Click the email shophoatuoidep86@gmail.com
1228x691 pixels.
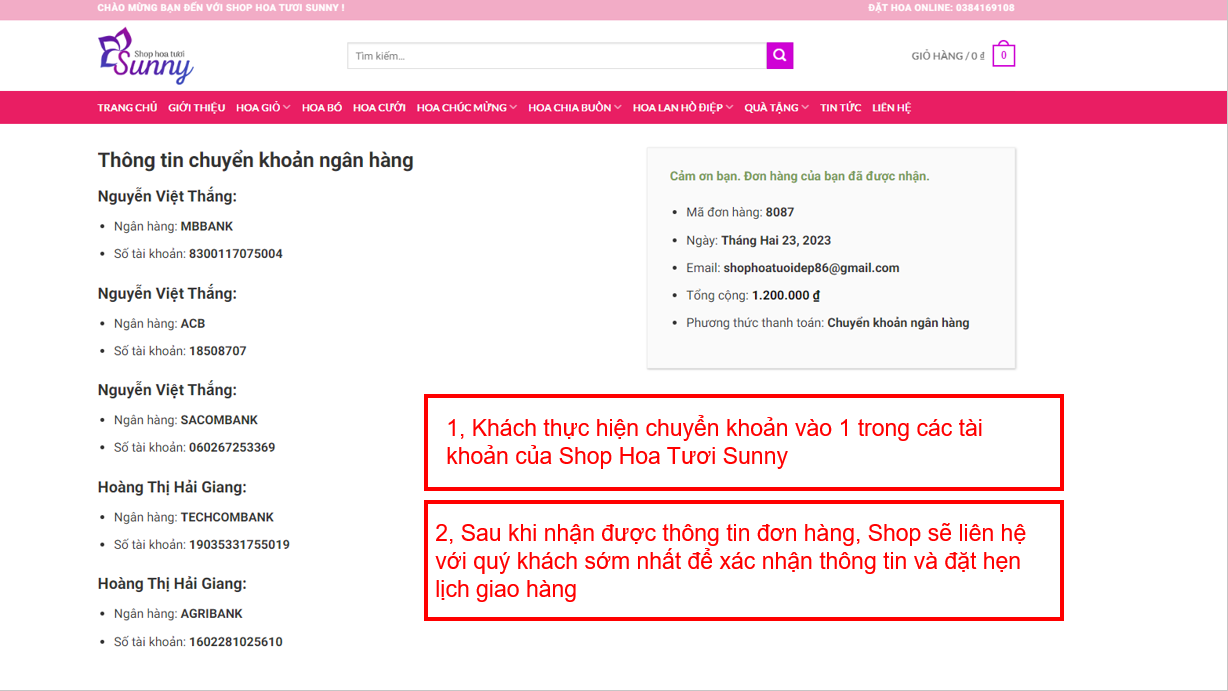tap(811, 268)
